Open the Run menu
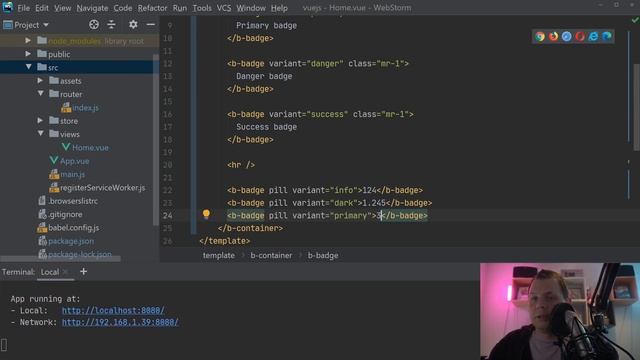The width and height of the screenshot is (640, 360). coord(180,8)
